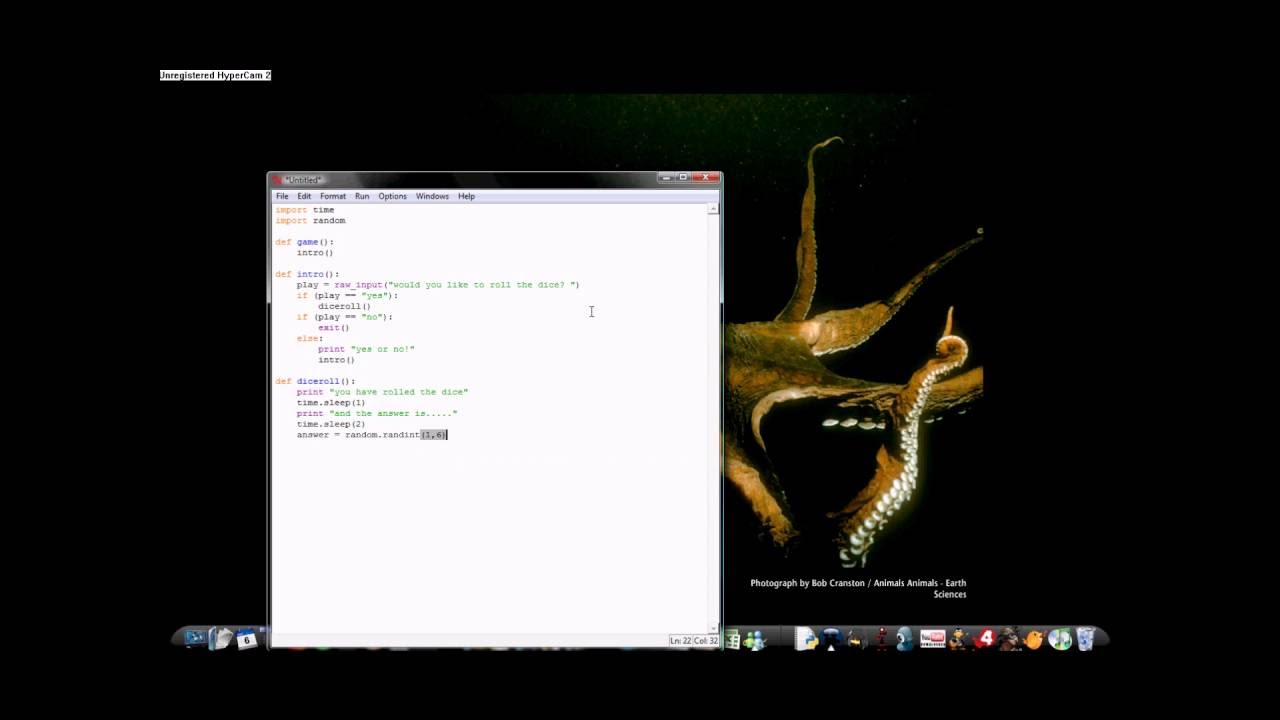The width and height of the screenshot is (1280, 720).
Task: Open the documents stack icon in the dock
Action: click(x=221, y=639)
